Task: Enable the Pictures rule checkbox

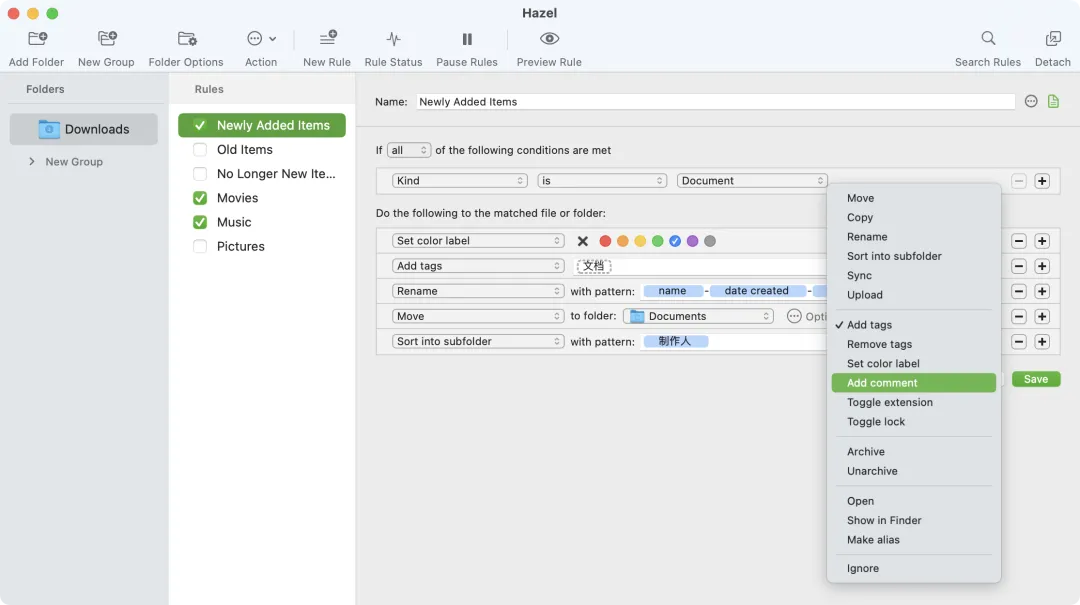Action: (x=200, y=246)
